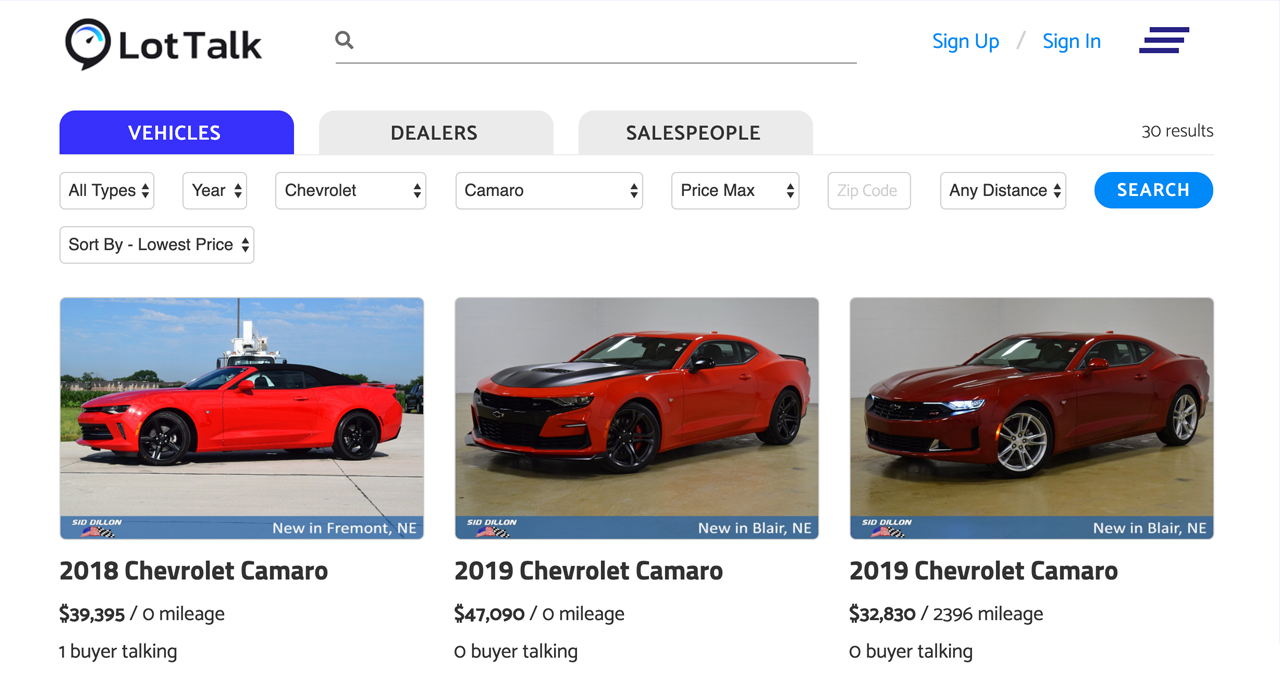Open the 2019 Camaro title priced $47,090
The height and width of the screenshot is (700, 1280).
point(589,571)
